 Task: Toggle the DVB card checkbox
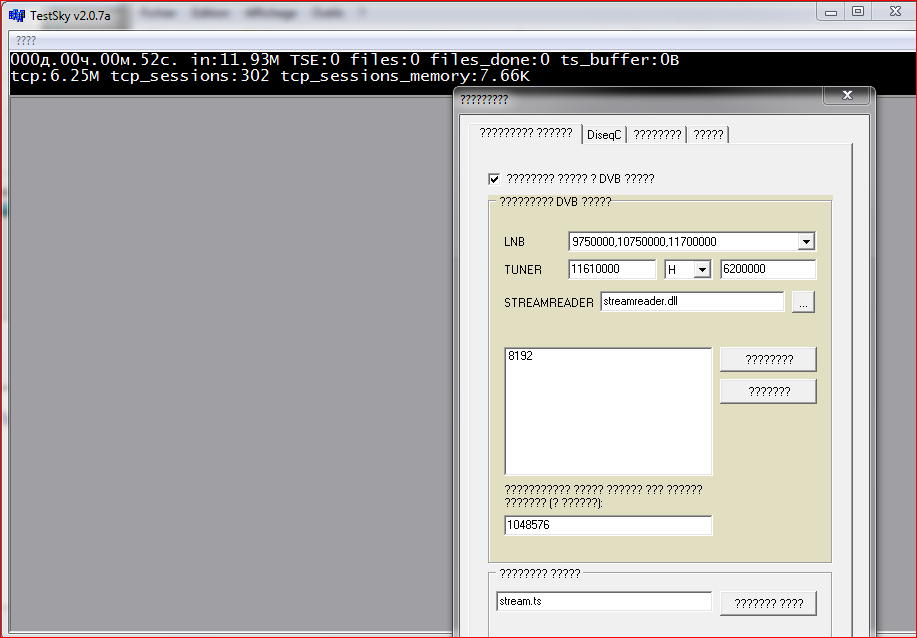point(494,179)
